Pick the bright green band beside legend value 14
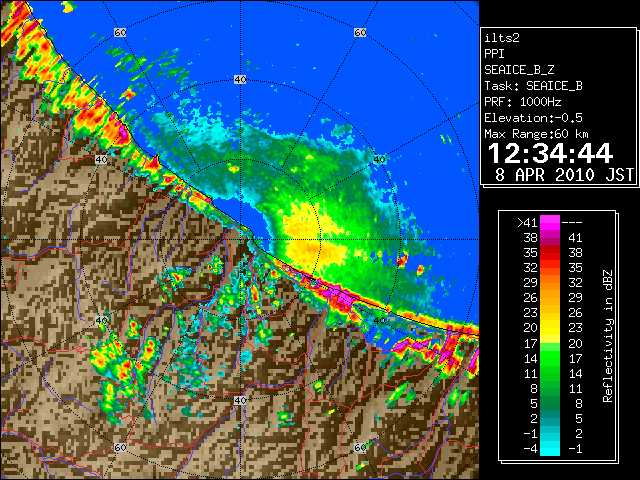The width and height of the screenshot is (640, 480). click(x=550, y=358)
